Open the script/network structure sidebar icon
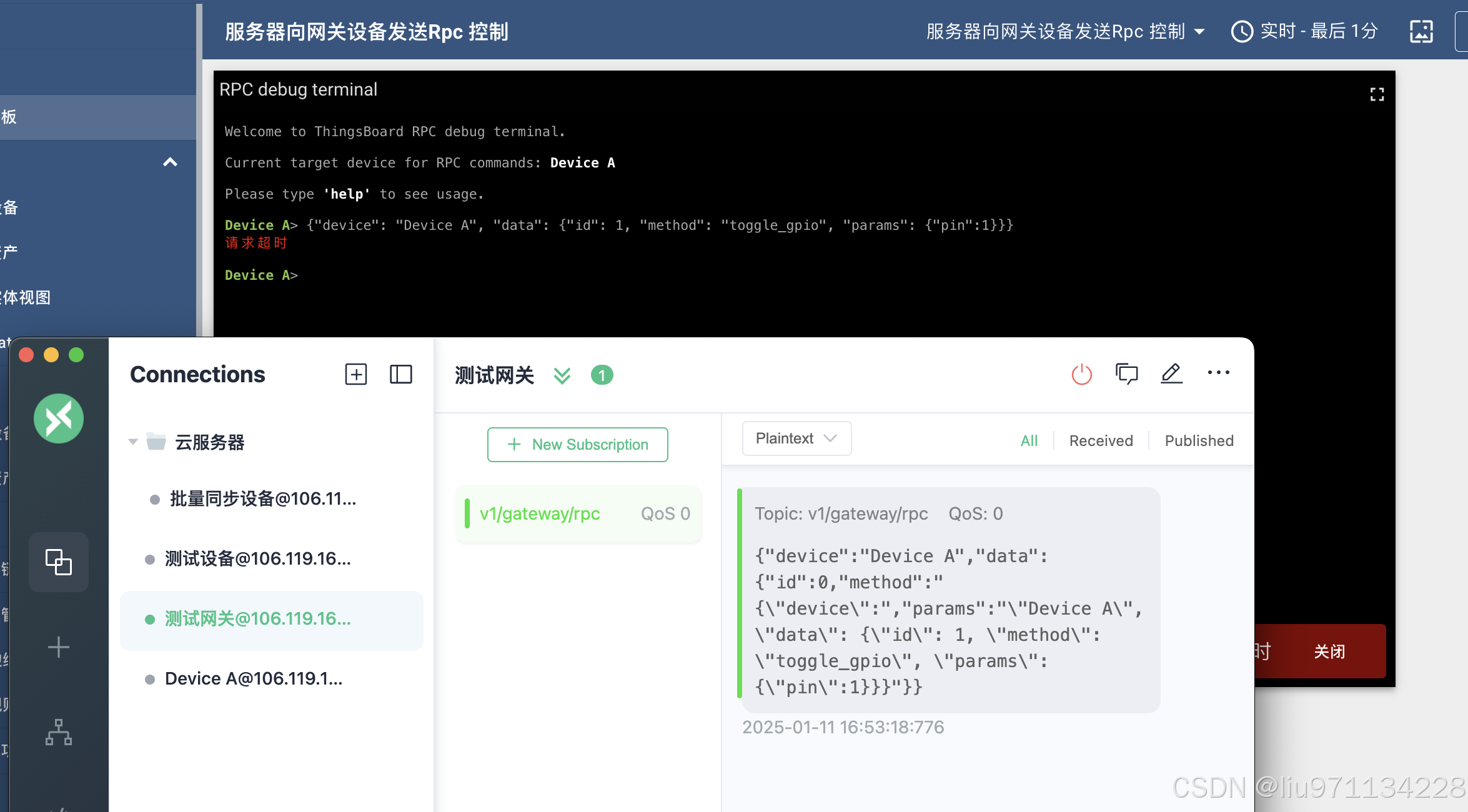 pyautogui.click(x=59, y=732)
